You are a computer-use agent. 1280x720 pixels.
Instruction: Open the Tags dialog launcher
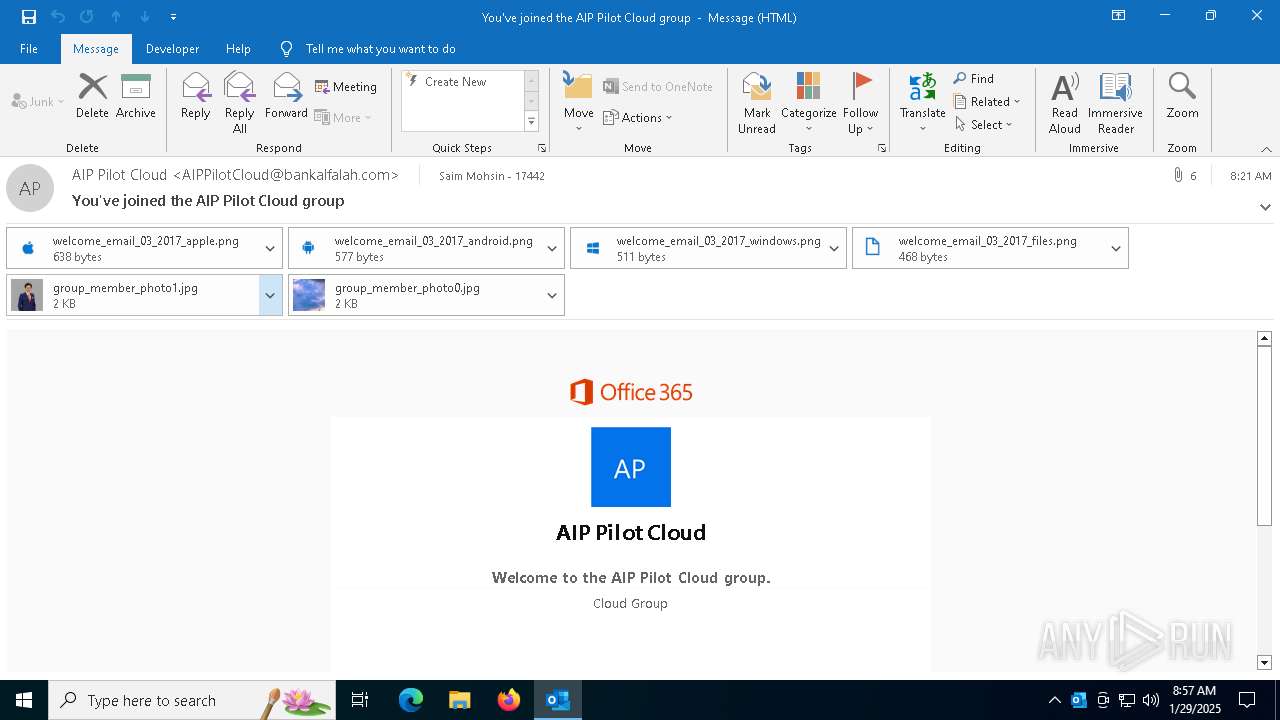click(x=882, y=148)
